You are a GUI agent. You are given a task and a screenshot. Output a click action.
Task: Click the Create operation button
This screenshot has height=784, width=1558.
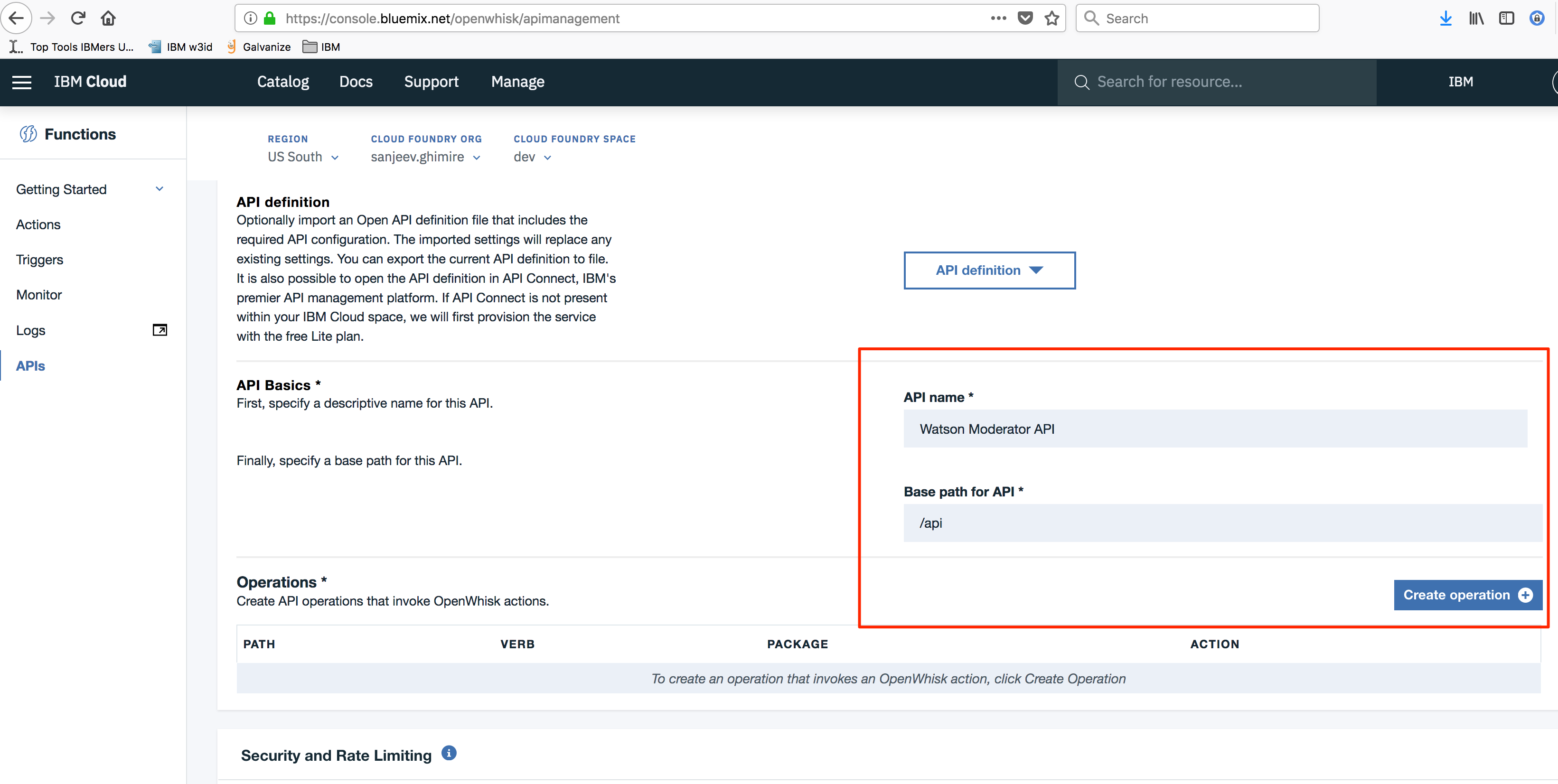1467,595
